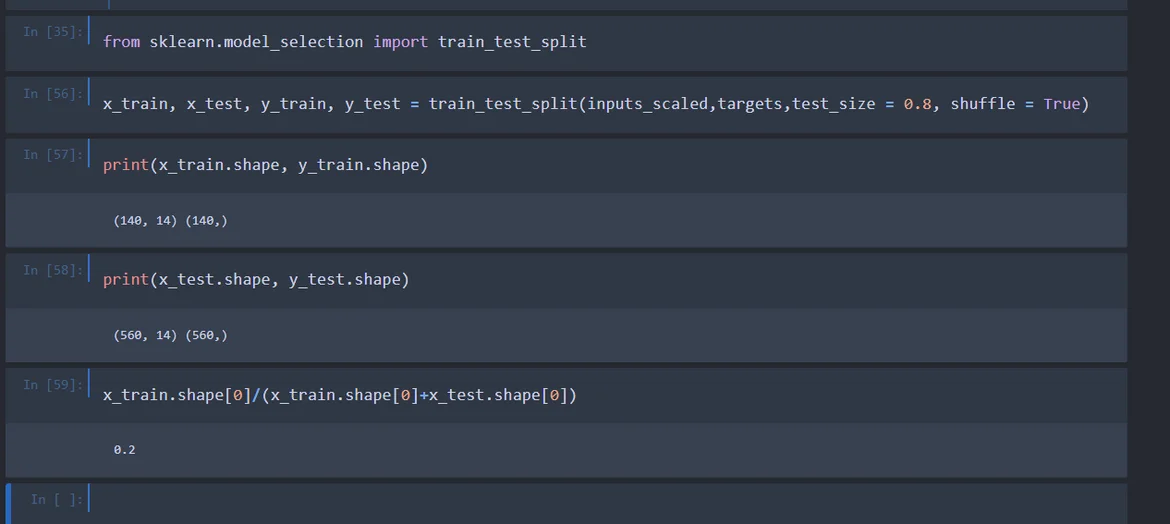This screenshot has width=1170, height=524.
Task: Select cell via In [35] prompt
Action: [53, 32]
